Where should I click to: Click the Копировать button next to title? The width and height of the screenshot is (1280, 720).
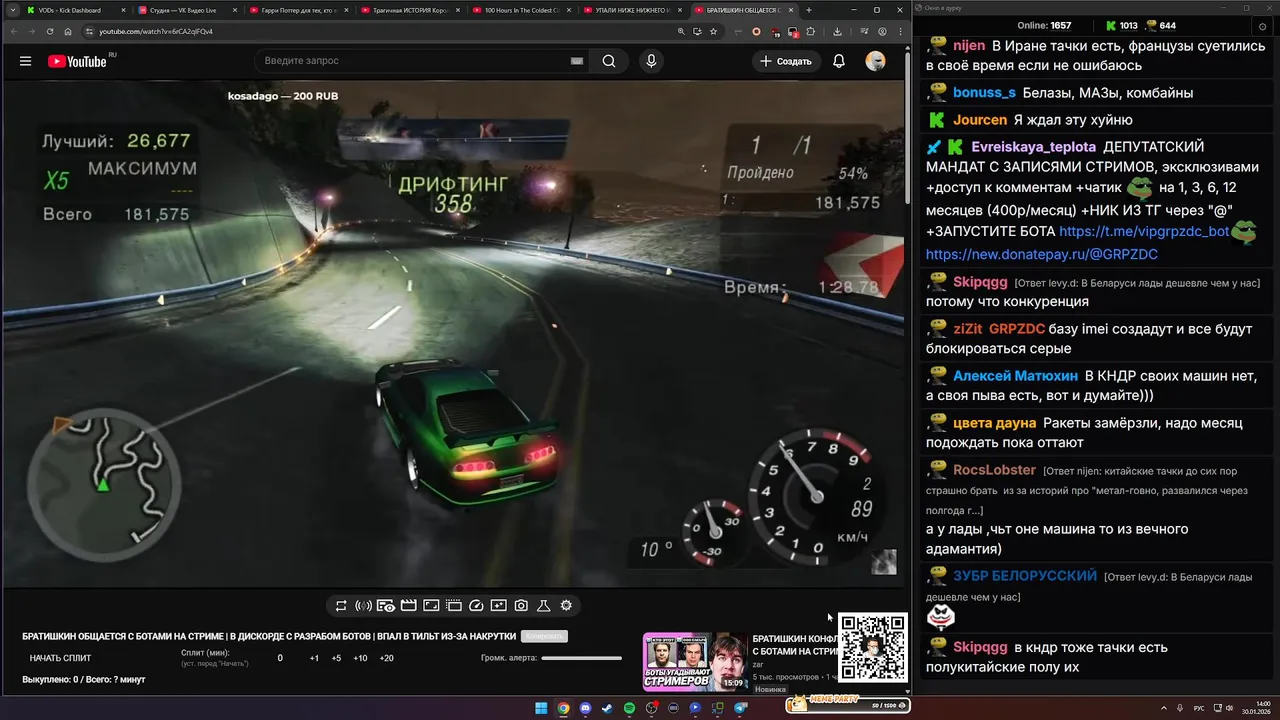click(545, 636)
